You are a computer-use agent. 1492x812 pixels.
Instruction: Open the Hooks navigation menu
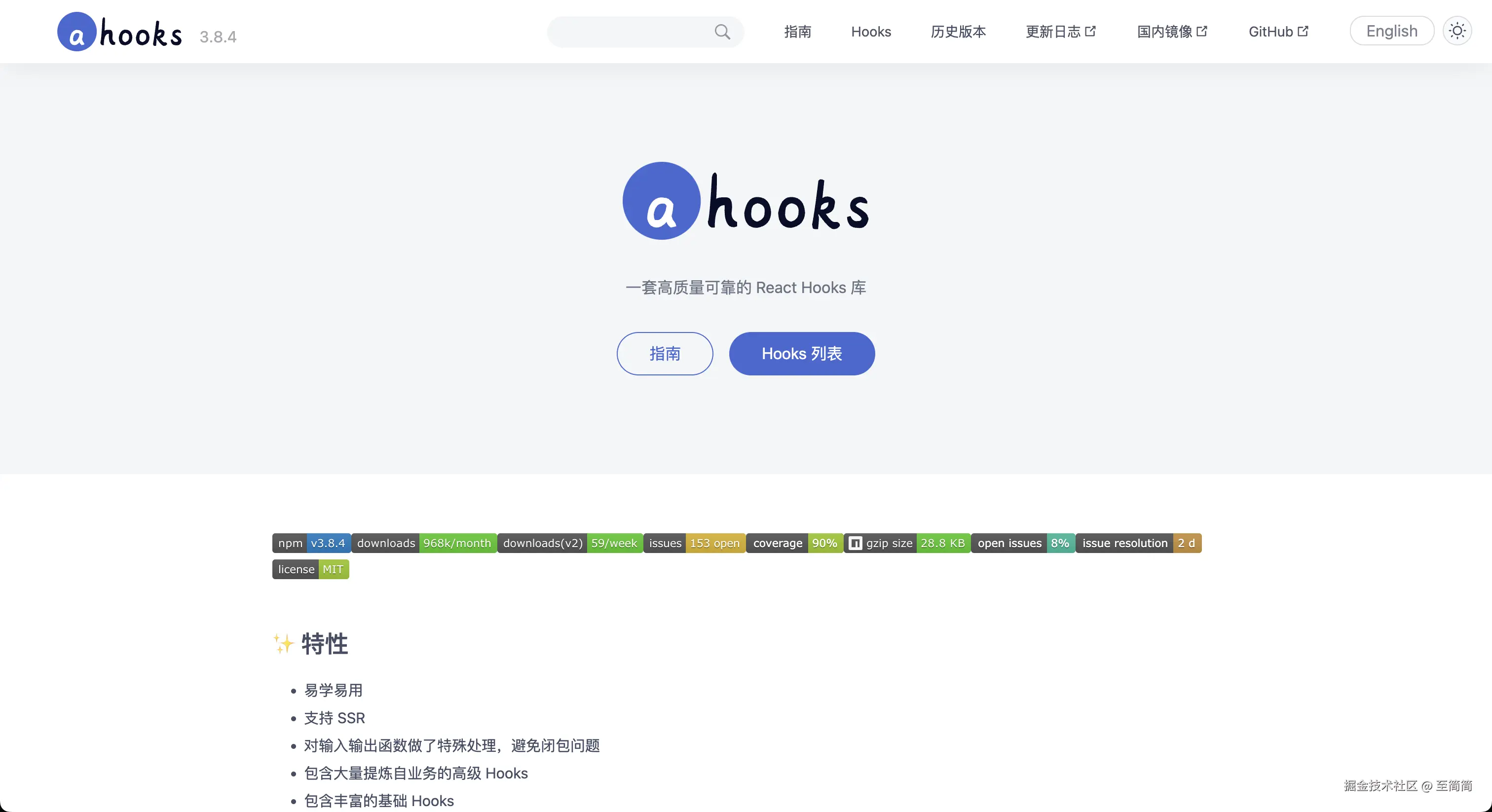tap(871, 32)
